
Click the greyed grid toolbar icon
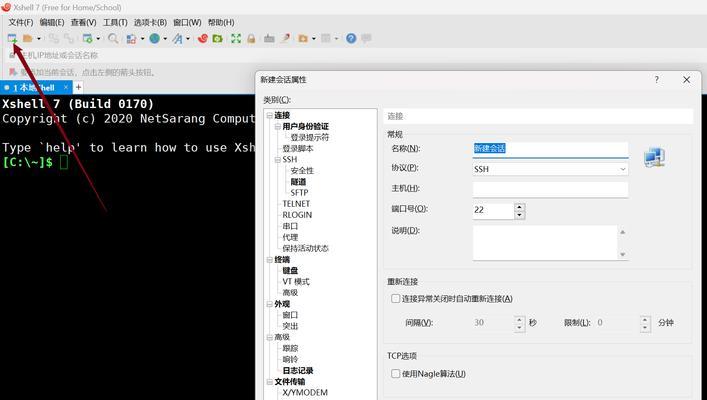[326, 39]
